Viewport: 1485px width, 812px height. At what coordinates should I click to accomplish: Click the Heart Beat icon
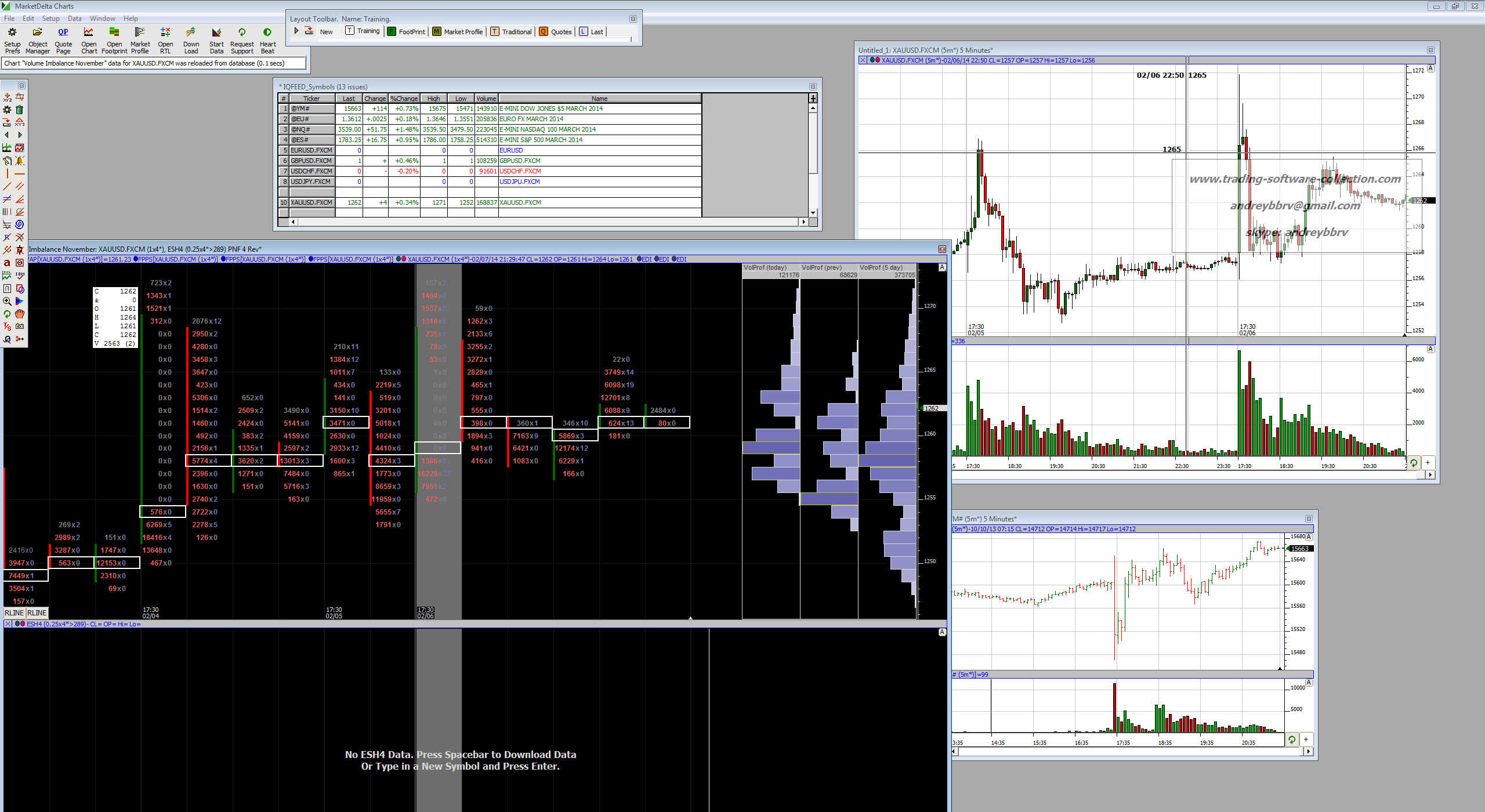tap(267, 33)
